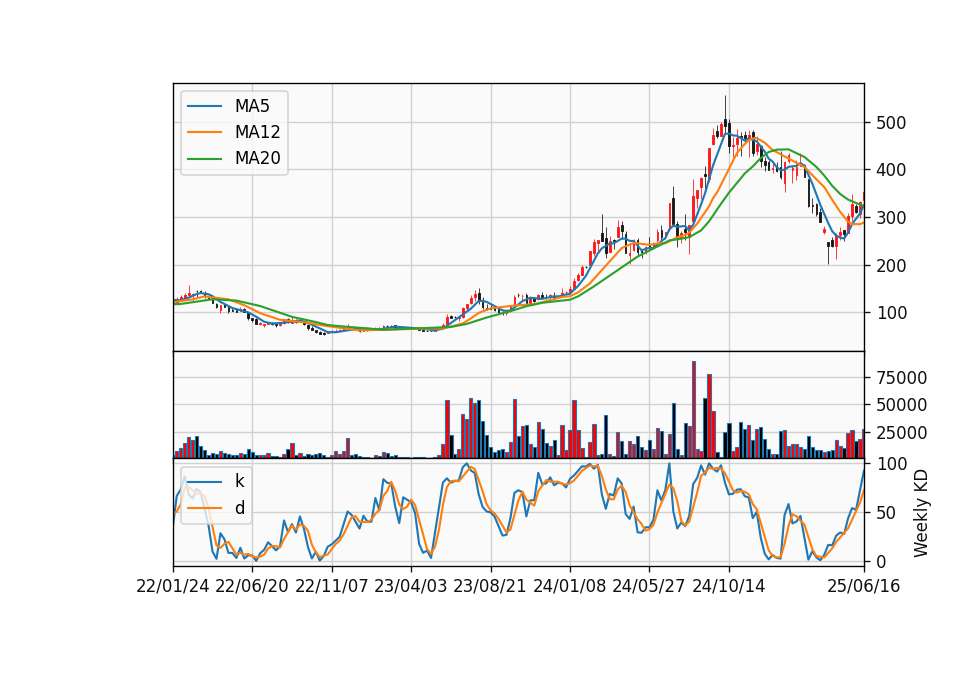The height and width of the screenshot is (690, 960).
Task: Click the 23/08/21 date tick label
Action: 490,587
